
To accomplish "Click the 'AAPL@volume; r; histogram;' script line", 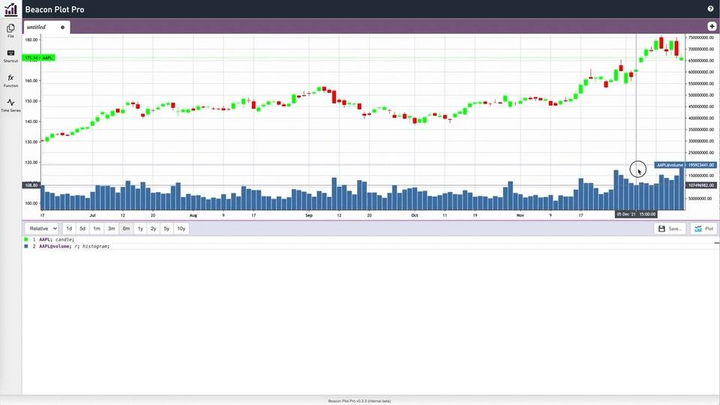I will (74, 247).
